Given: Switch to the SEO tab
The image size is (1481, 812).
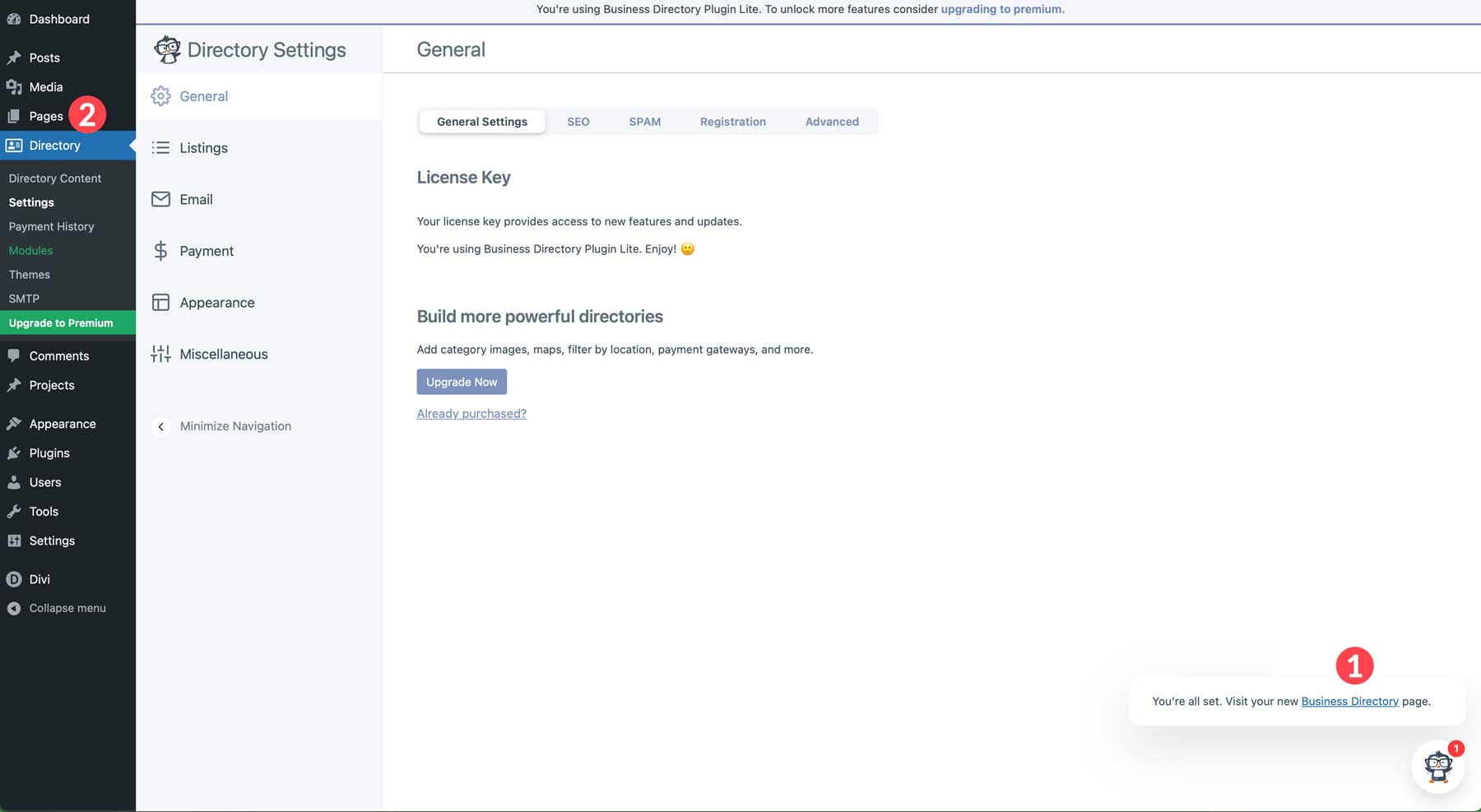Looking at the screenshot, I should [578, 121].
